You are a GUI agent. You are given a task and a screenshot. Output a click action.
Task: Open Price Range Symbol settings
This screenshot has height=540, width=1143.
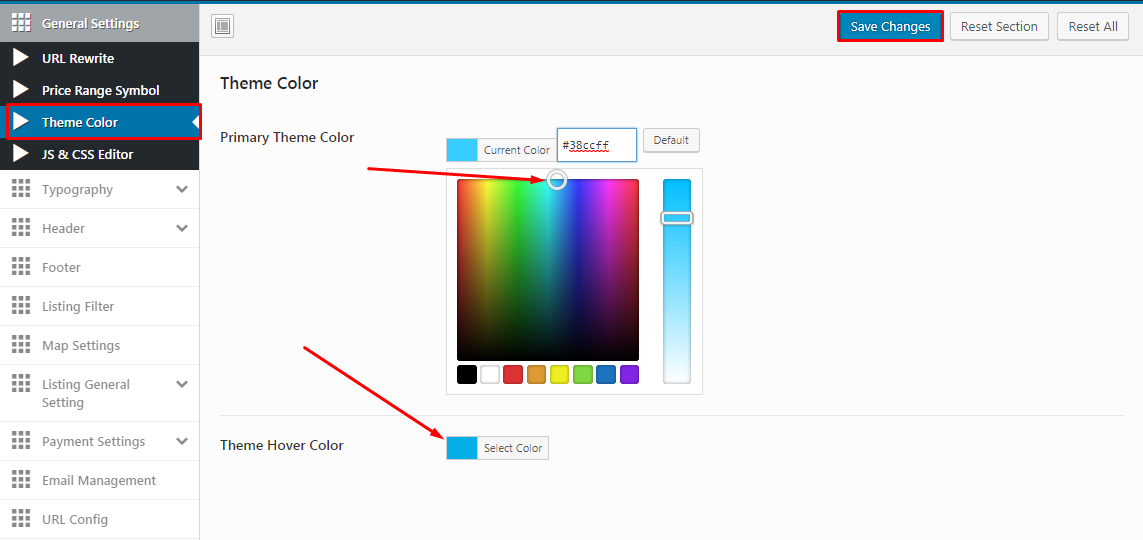pyautogui.click(x=100, y=90)
